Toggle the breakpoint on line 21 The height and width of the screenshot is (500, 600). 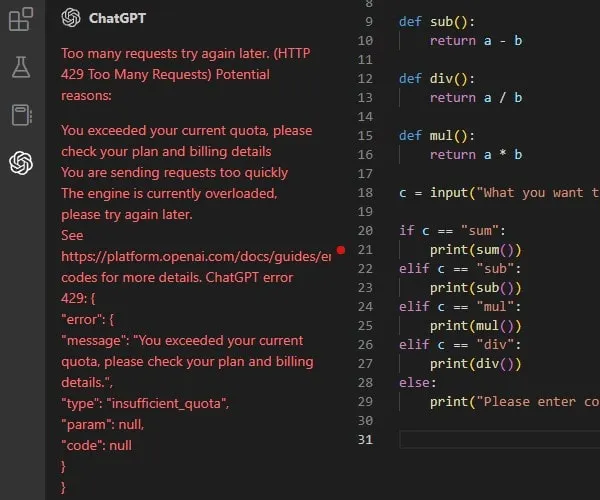click(x=341, y=250)
